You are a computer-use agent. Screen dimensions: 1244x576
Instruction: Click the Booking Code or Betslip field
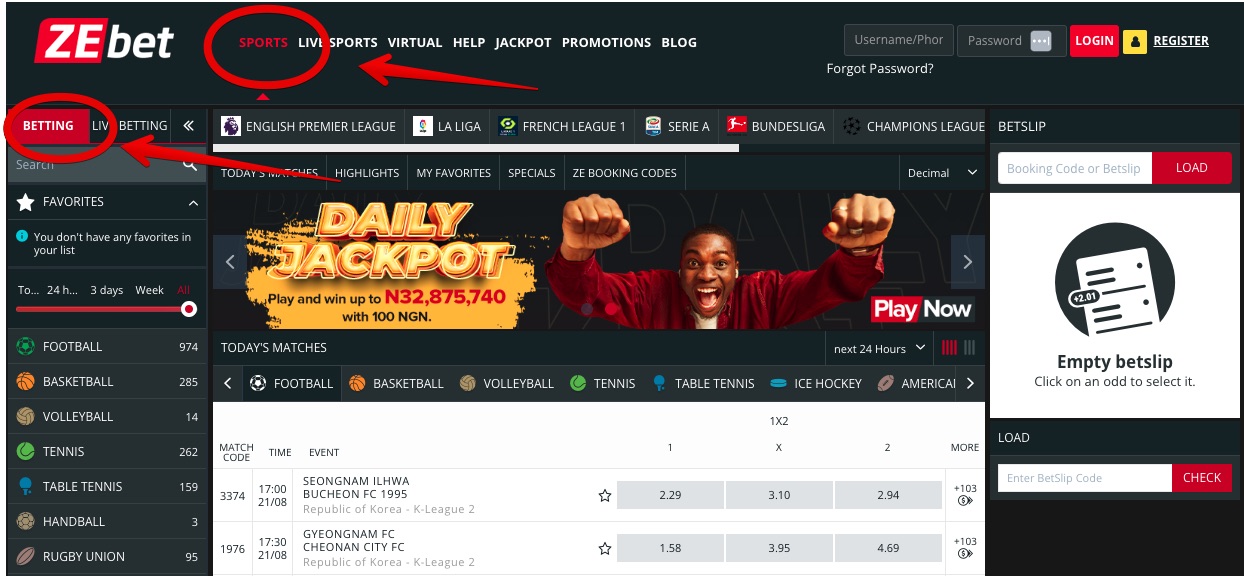click(1075, 168)
